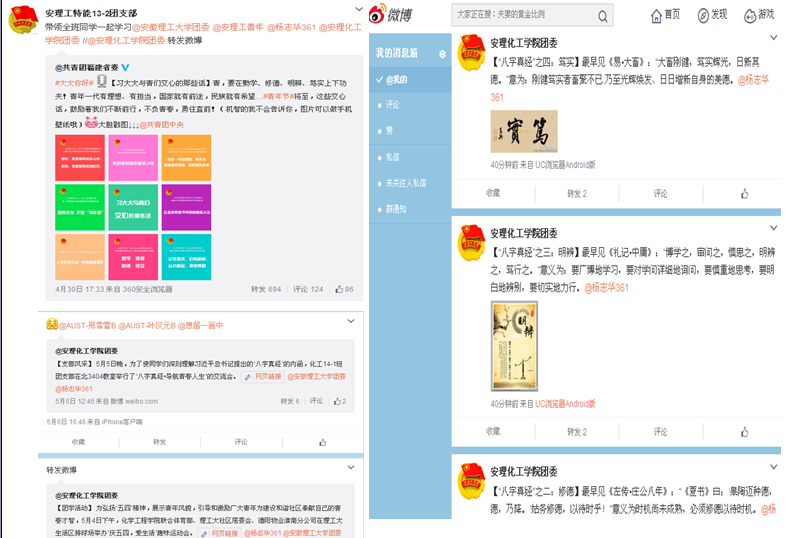Like the 5月6日 iPhone客户端 post
792x538 pixels.
coord(323,441)
